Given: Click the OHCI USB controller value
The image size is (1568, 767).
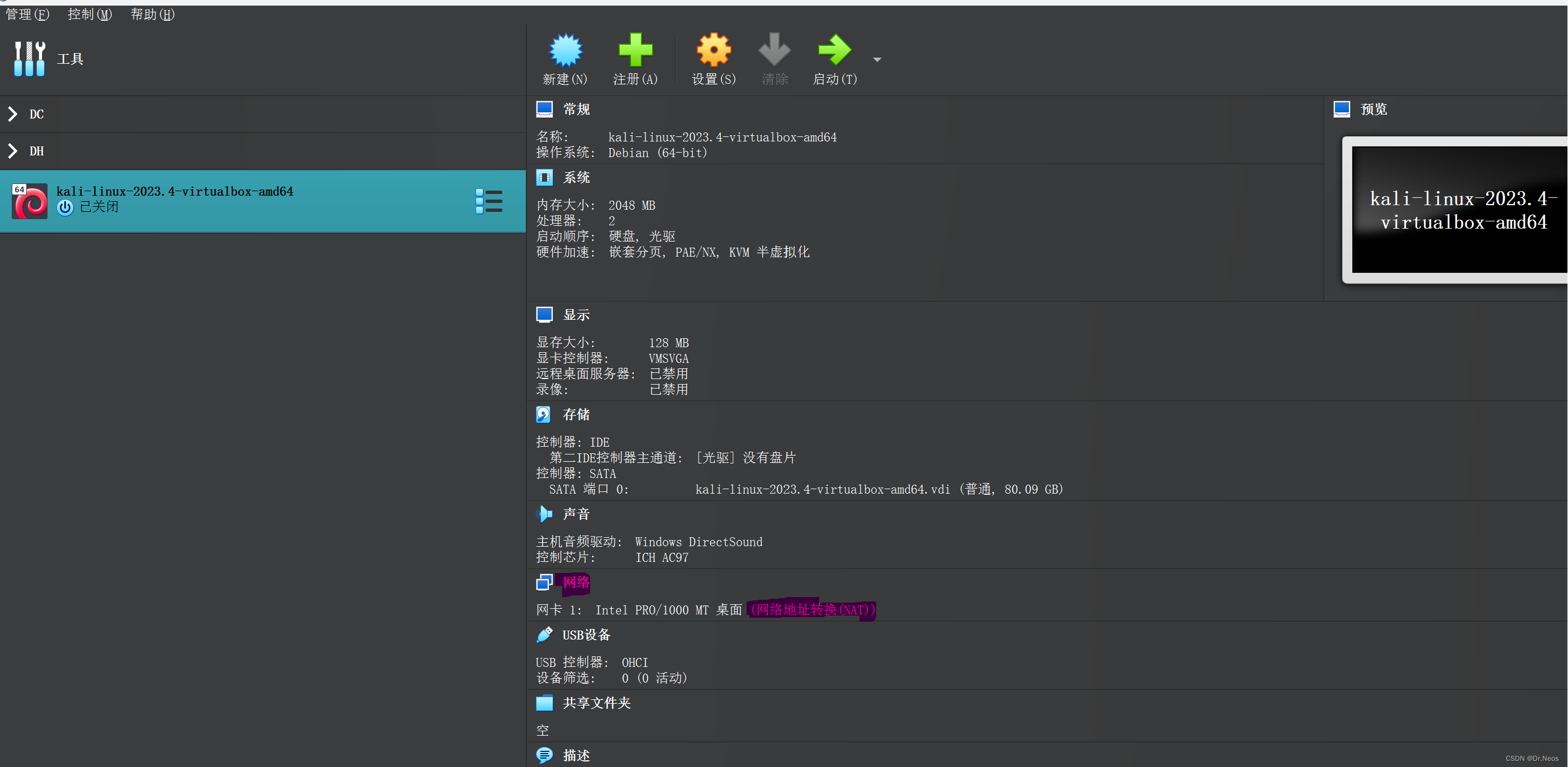Looking at the screenshot, I should pyautogui.click(x=635, y=662).
